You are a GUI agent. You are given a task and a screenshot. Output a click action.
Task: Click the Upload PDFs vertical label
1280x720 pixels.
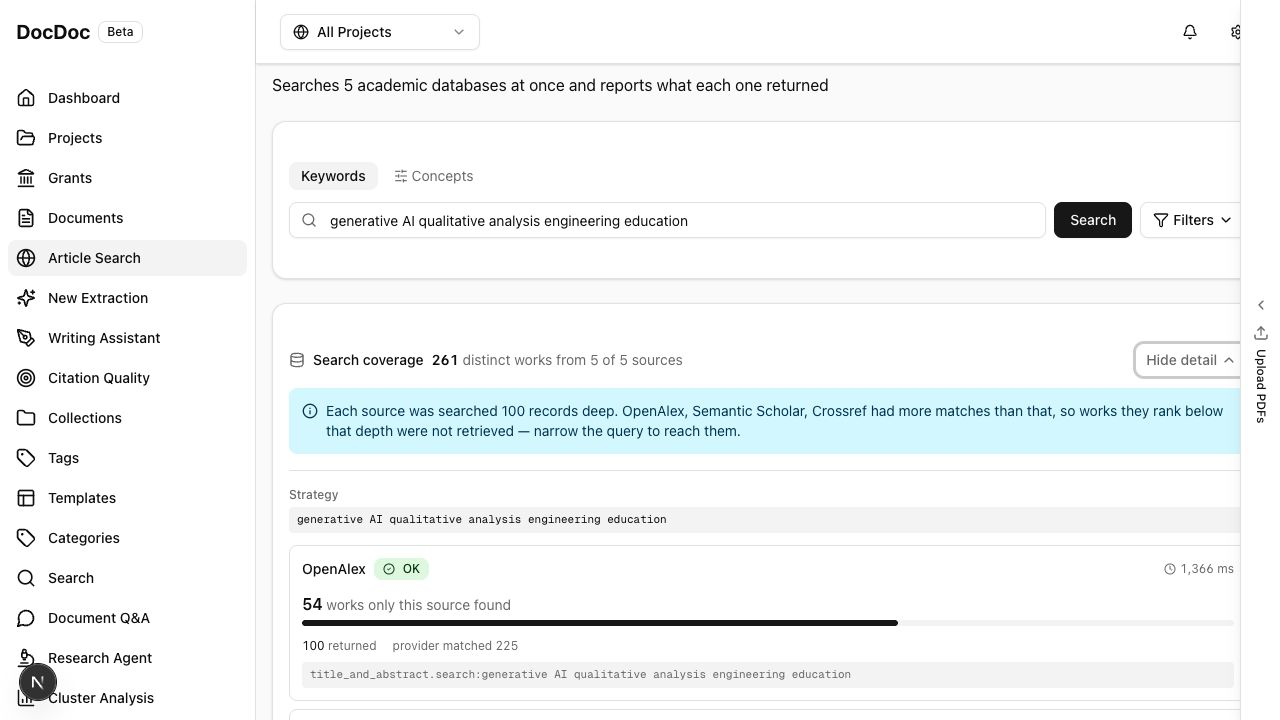pyautogui.click(x=1261, y=386)
